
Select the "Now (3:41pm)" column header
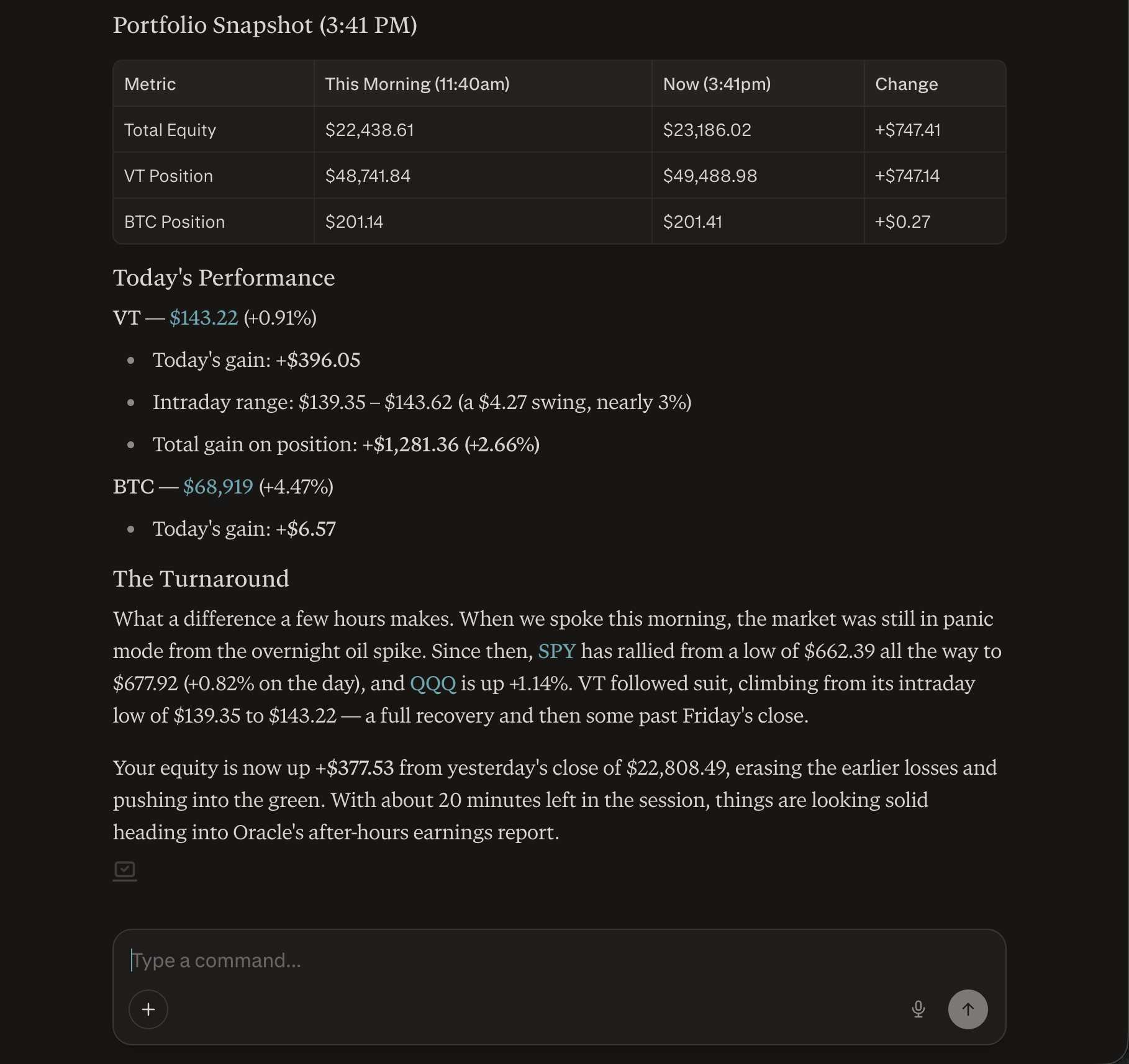point(717,84)
